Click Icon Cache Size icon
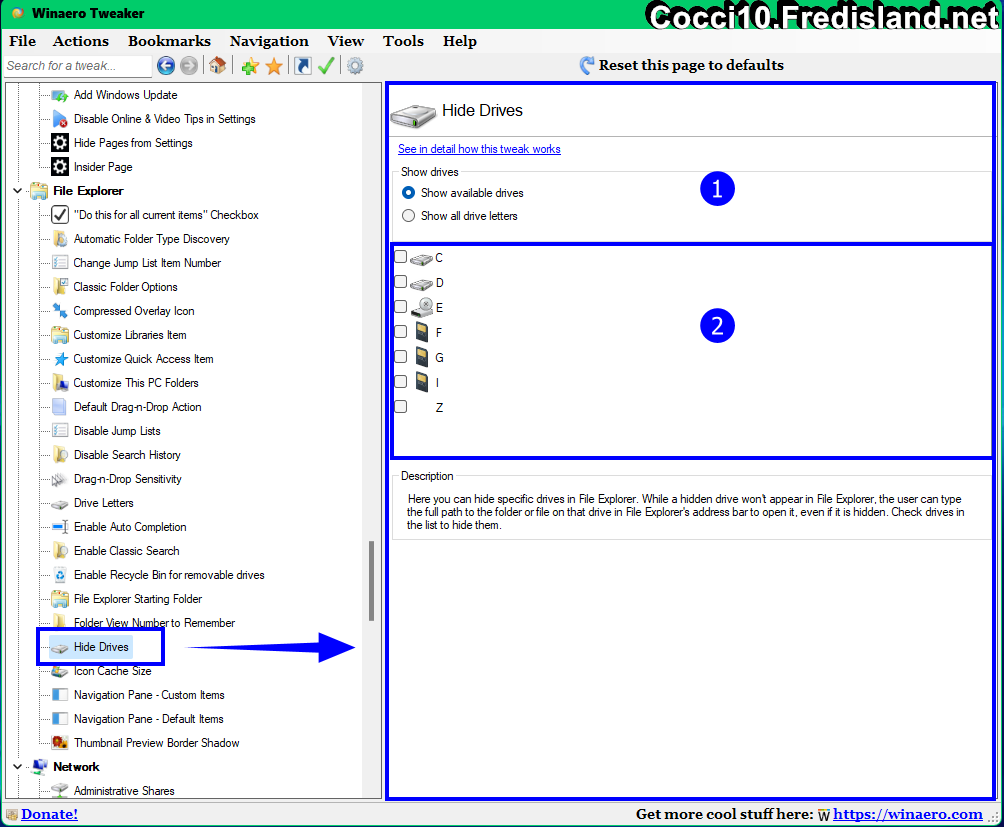The width and height of the screenshot is (1004, 827). (x=60, y=671)
